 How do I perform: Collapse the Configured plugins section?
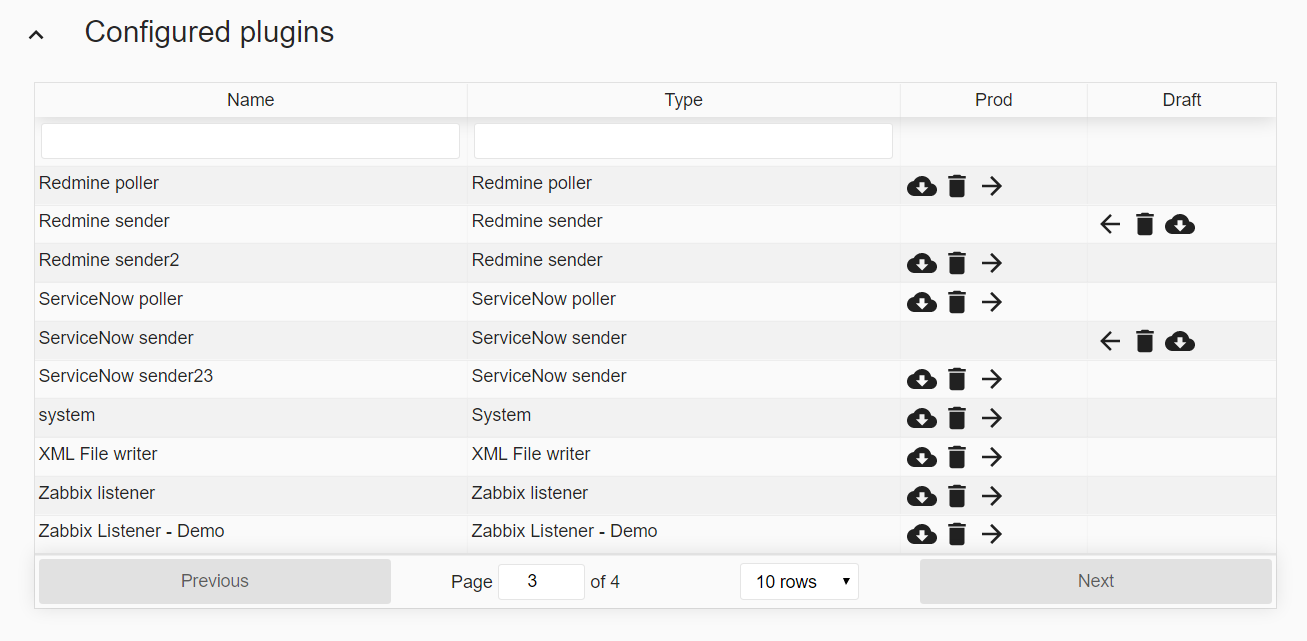[x=37, y=34]
